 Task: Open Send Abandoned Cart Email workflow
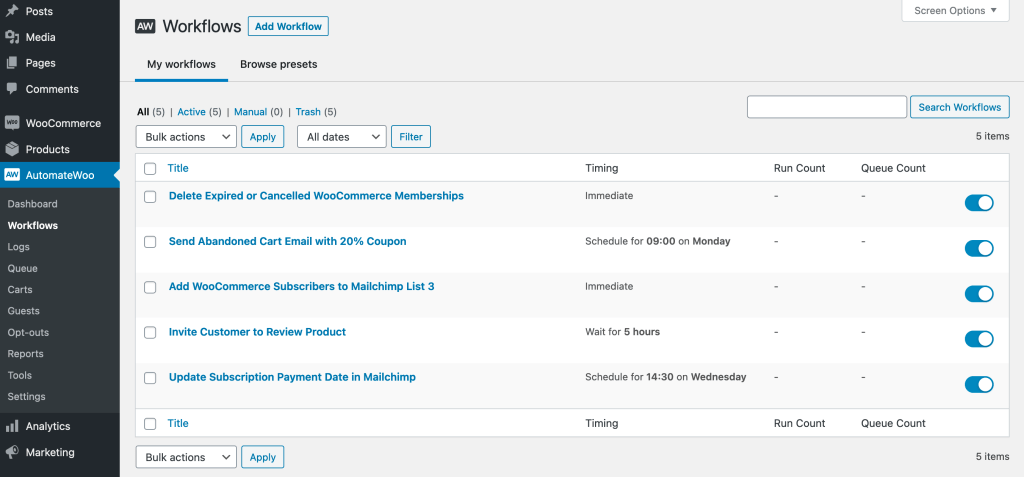[x=287, y=241]
